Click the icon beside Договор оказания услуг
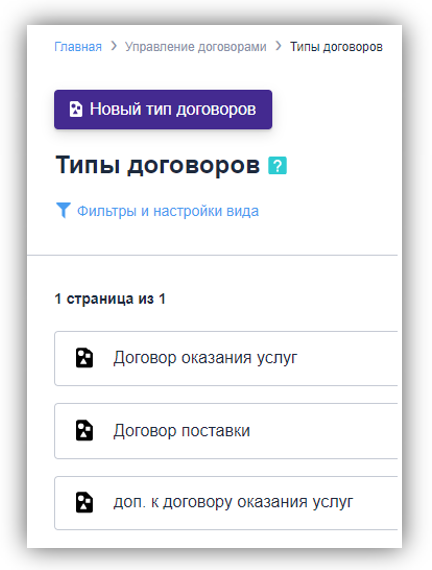 point(84,358)
